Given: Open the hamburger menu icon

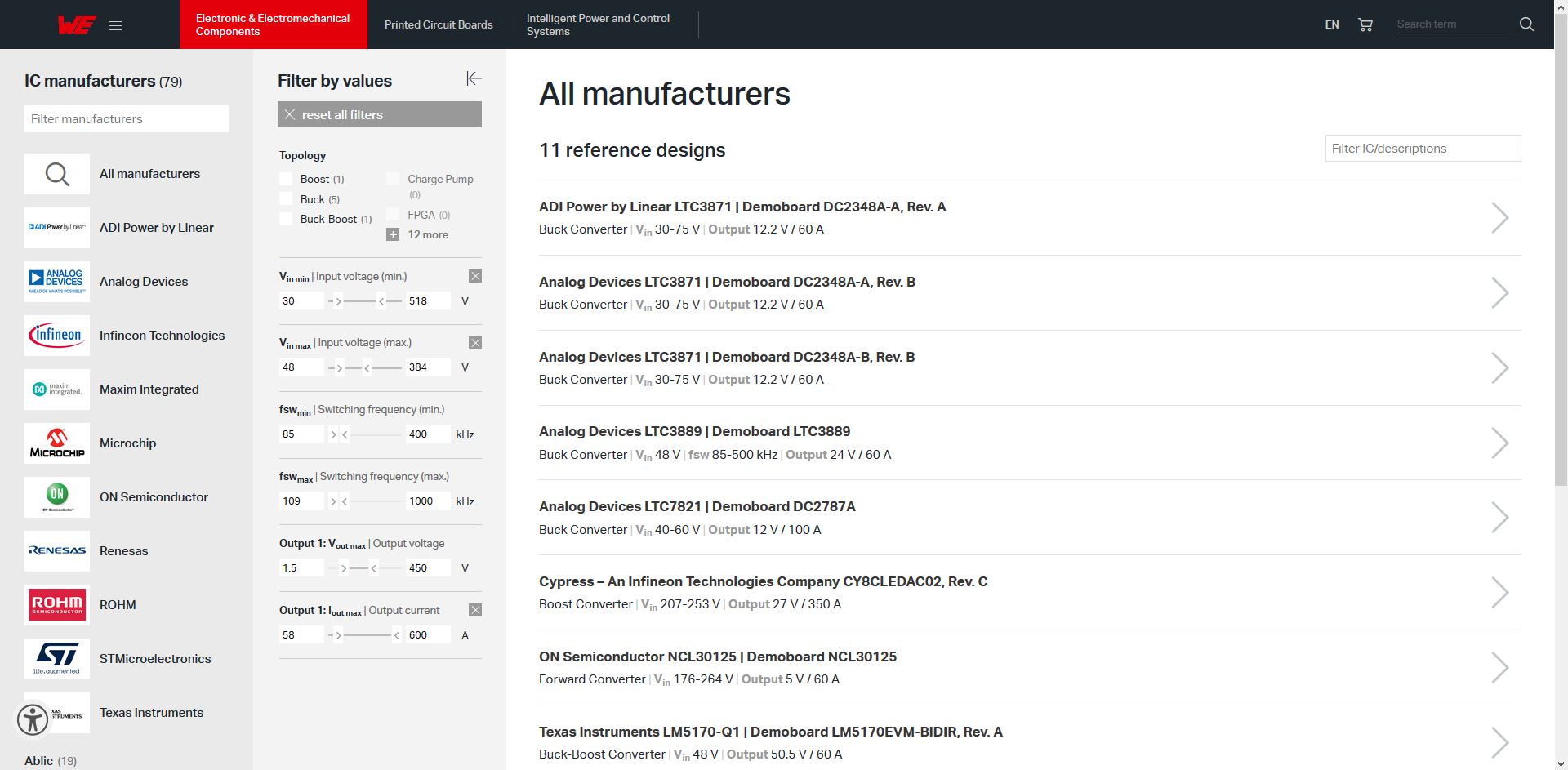Looking at the screenshot, I should (115, 26).
